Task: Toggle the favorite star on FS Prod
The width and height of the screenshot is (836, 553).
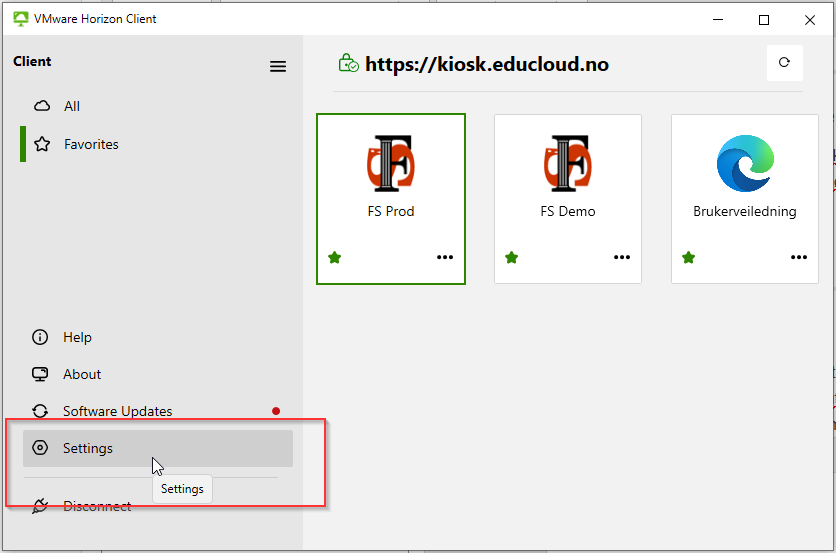Action: 335,257
